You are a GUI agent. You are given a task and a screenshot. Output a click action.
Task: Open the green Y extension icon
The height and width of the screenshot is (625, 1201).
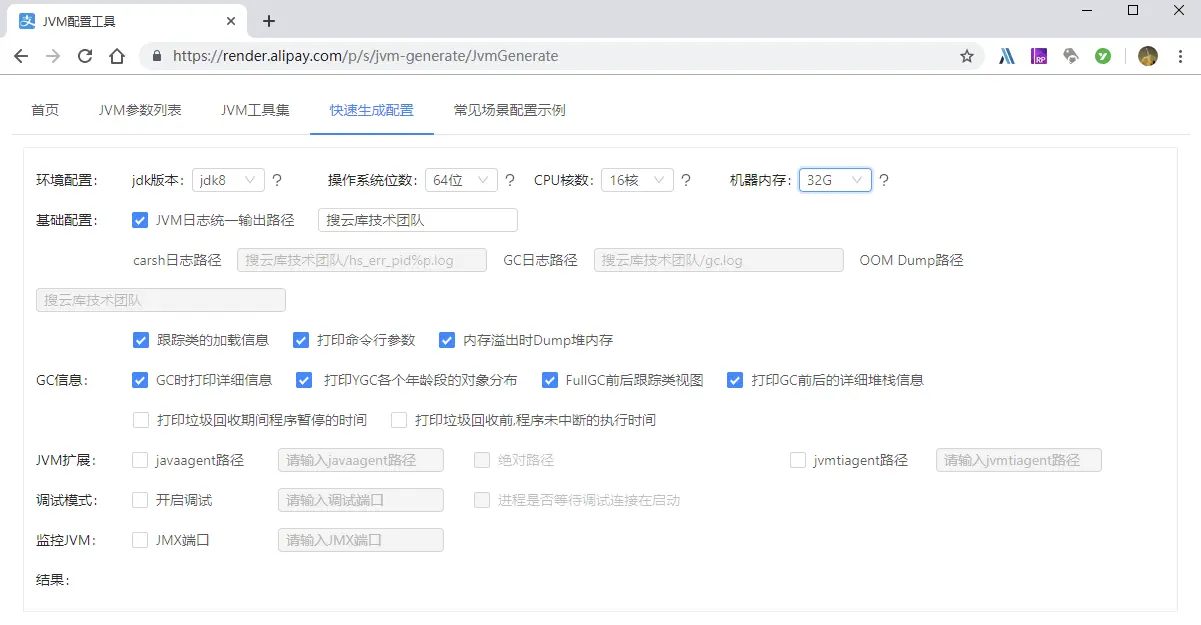(x=1103, y=57)
